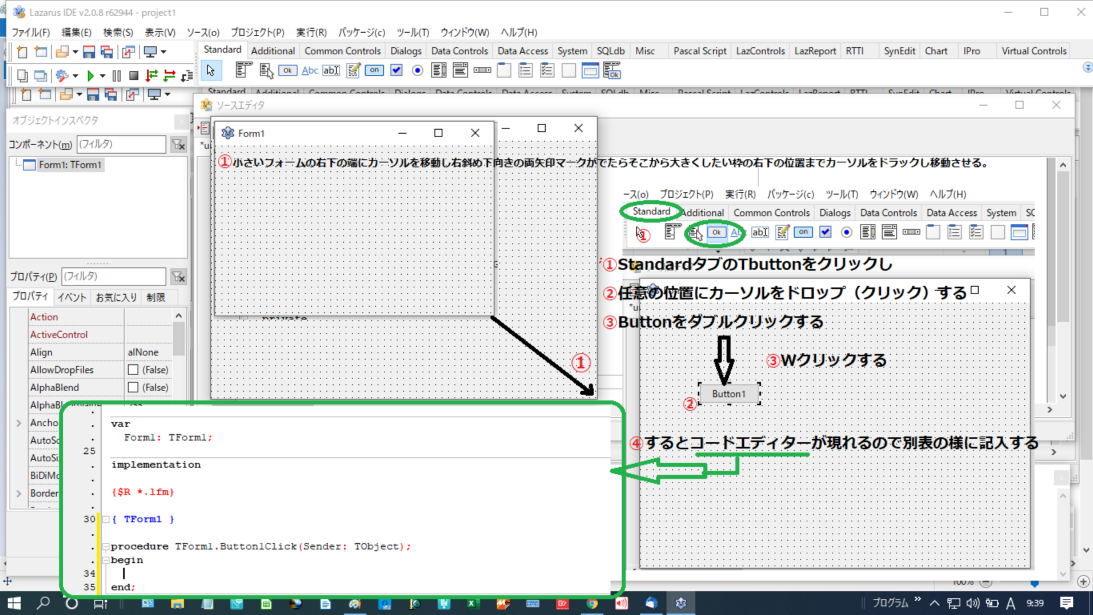Open the ファイル(F) menu

pos(31,33)
